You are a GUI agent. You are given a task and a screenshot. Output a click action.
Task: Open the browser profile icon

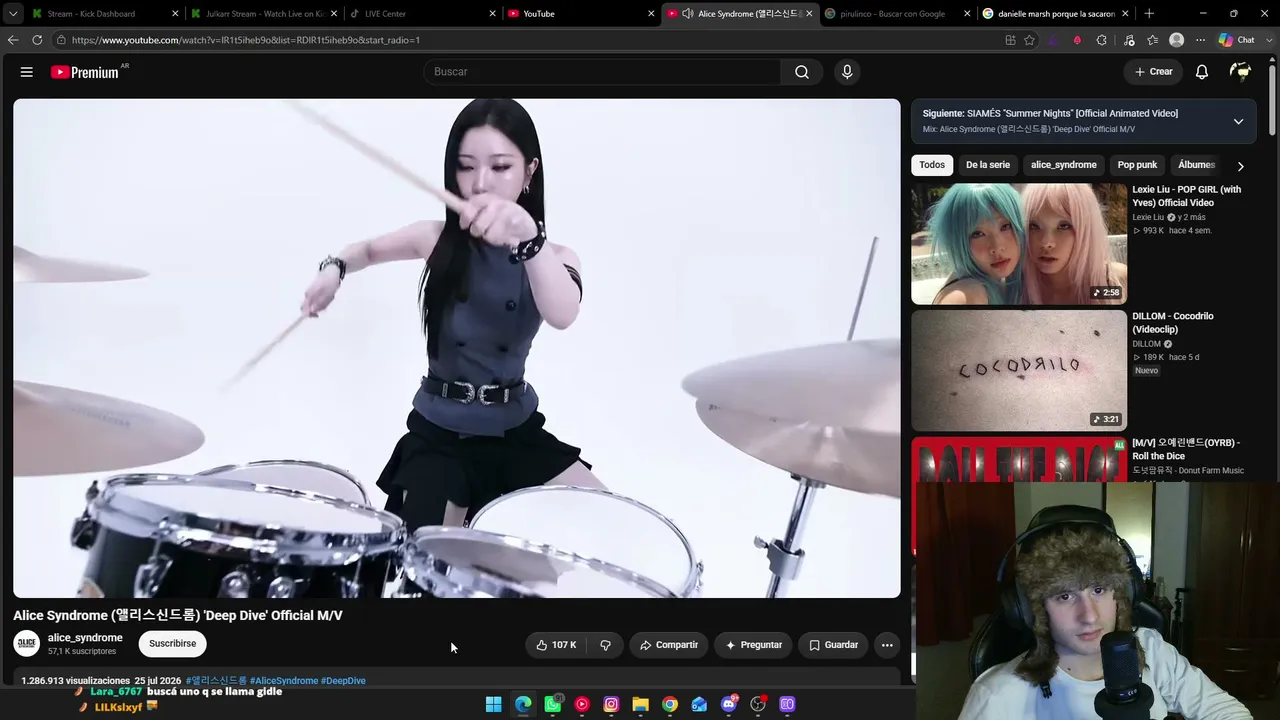pos(1177,40)
